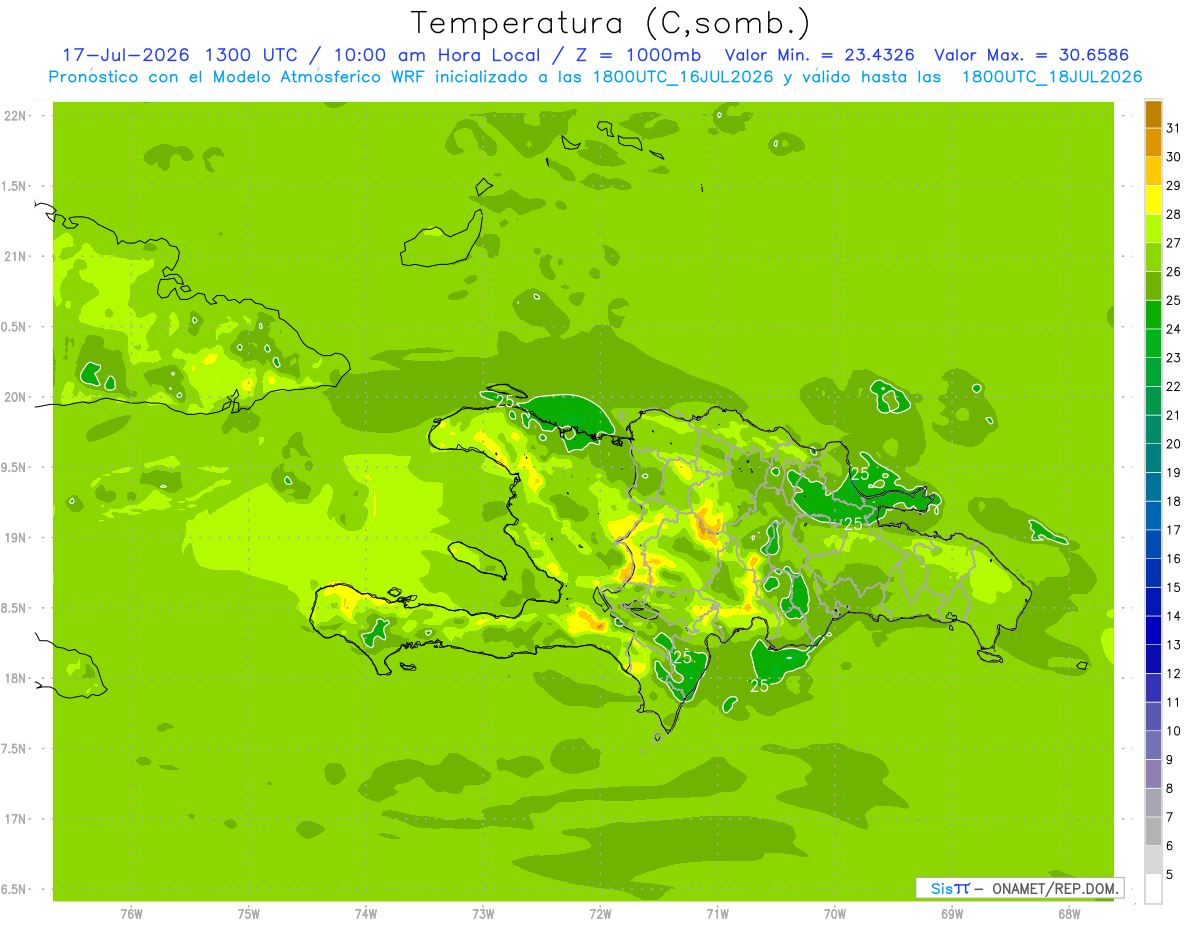The image size is (1200, 927).
Task: Click the color scale label "5"
Action: 1169,875
